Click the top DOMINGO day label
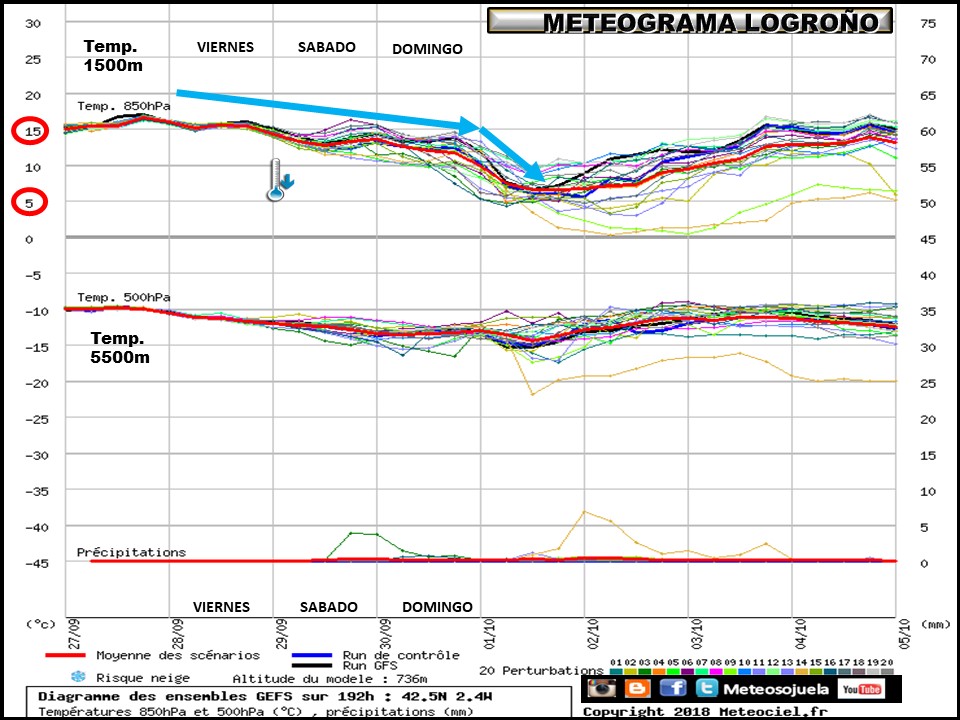Viewport: 960px width, 720px height. [x=427, y=49]
